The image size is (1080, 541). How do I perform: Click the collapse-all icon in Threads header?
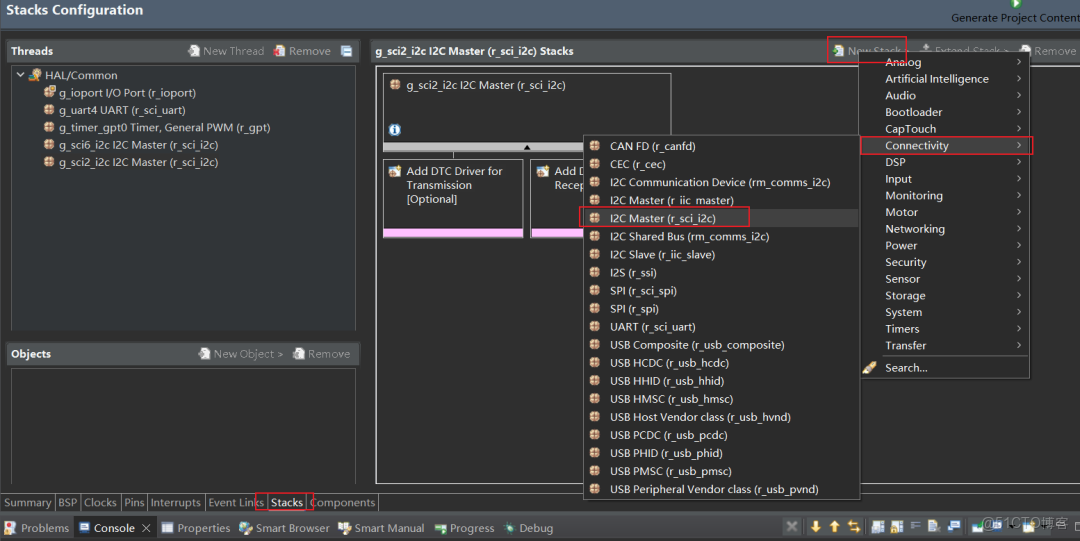click(x=346, y=51)
